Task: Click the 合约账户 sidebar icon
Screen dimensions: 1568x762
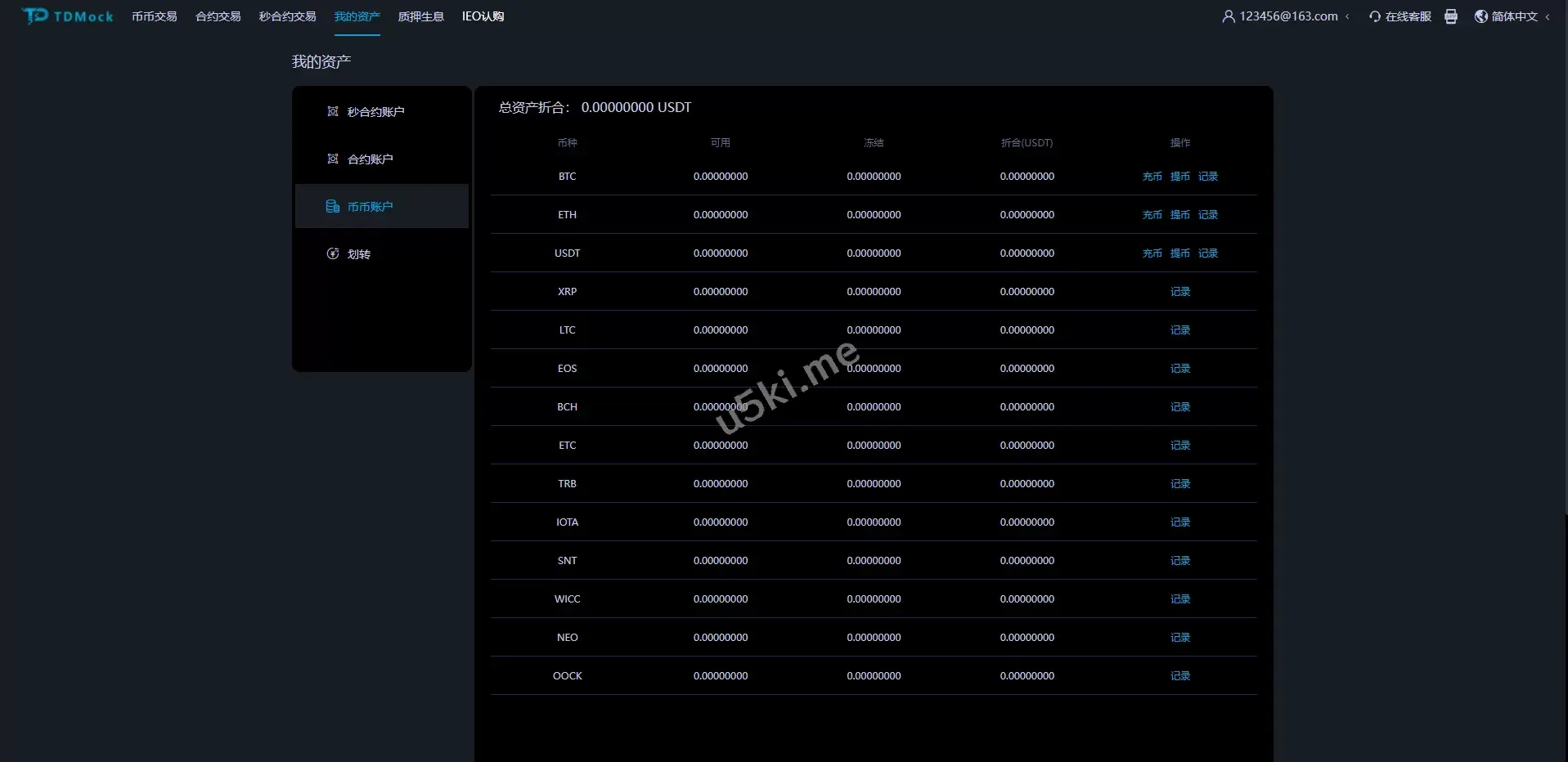Action: click(x=333, y=159)
